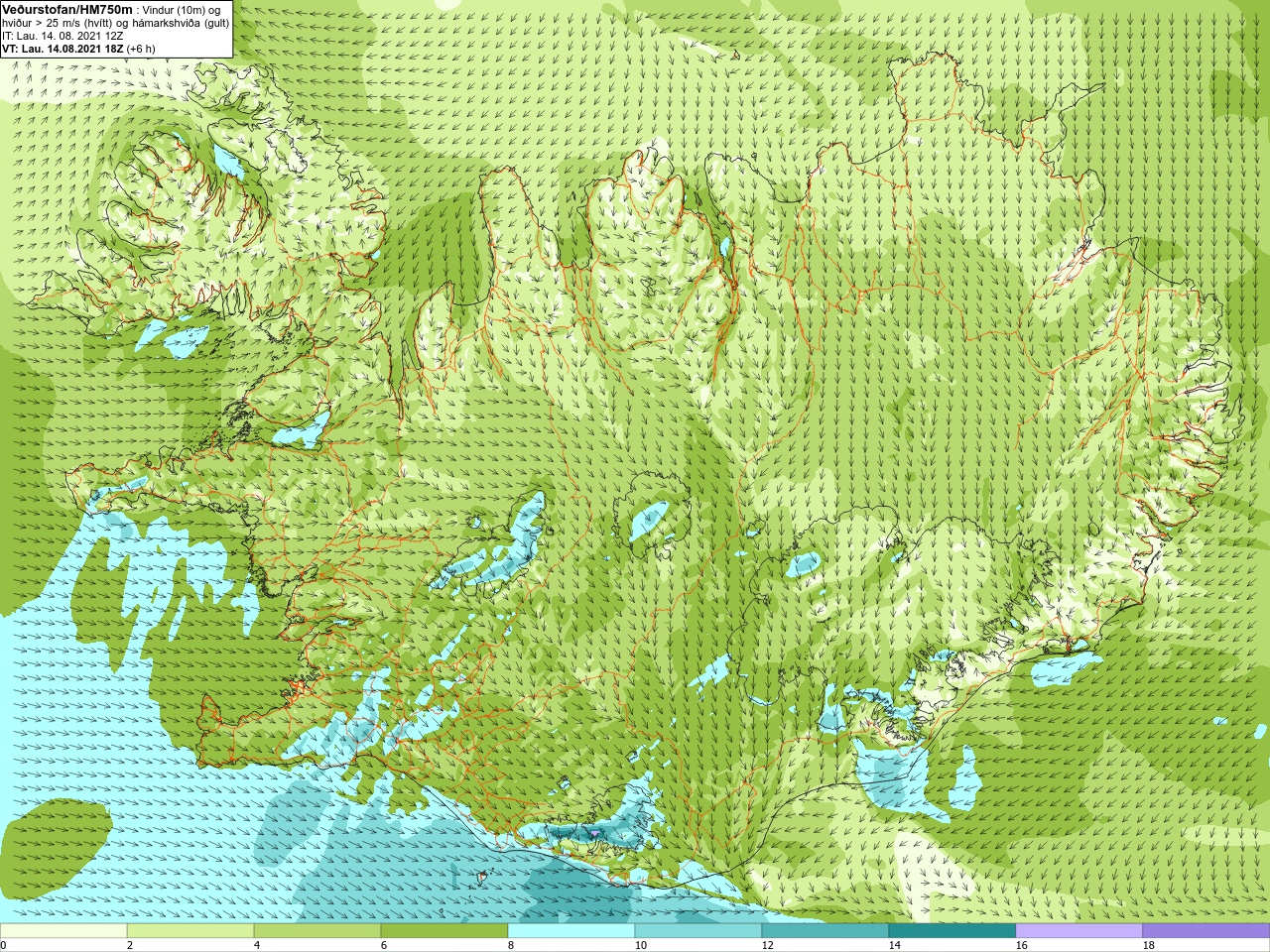Select the dark green 6–8 m/s legend swatch

pos(444,931)
